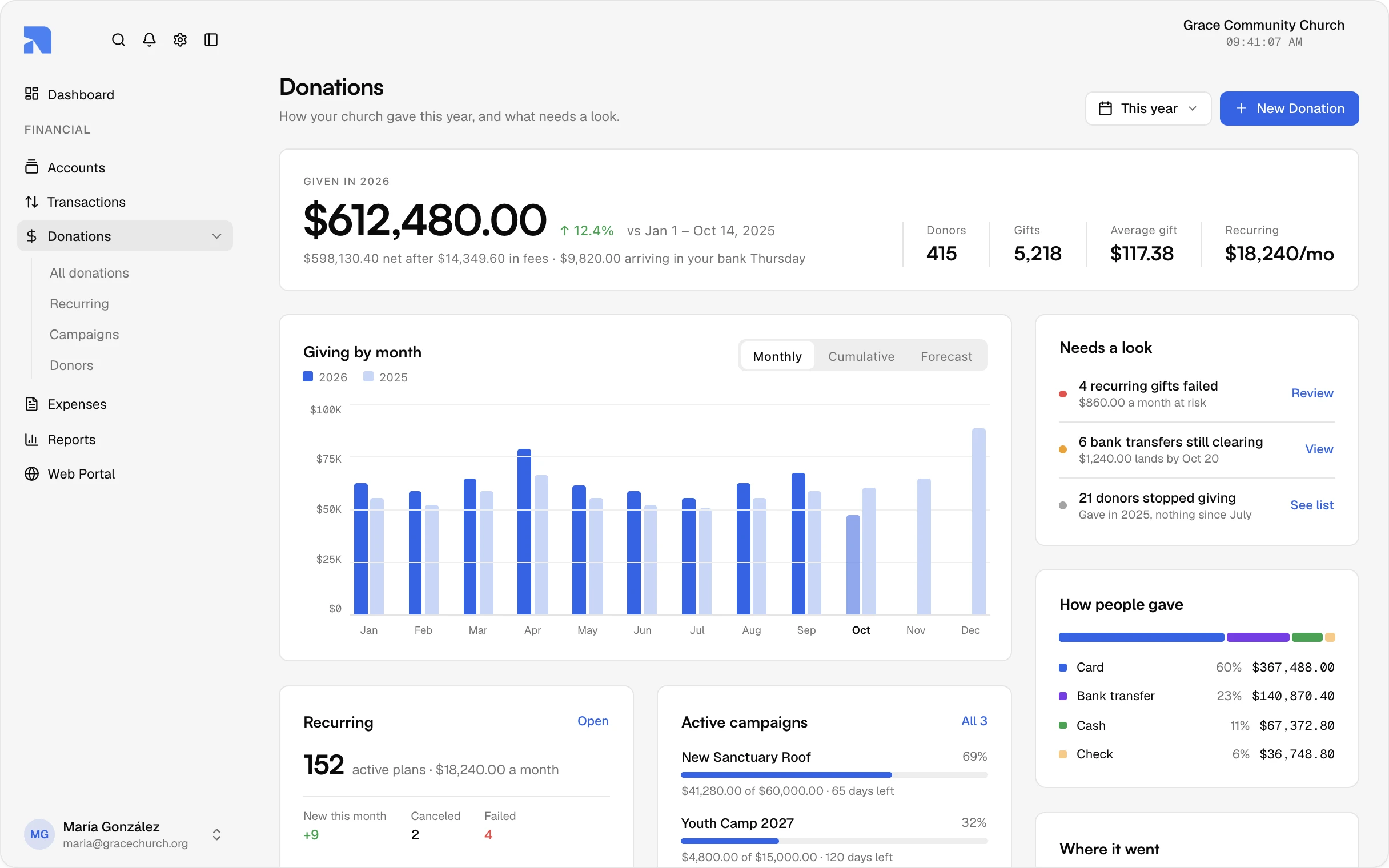Expand the María González account switcher
Image resolution: width=1389 pixels, height=868 pixels.
coord(216,834)
